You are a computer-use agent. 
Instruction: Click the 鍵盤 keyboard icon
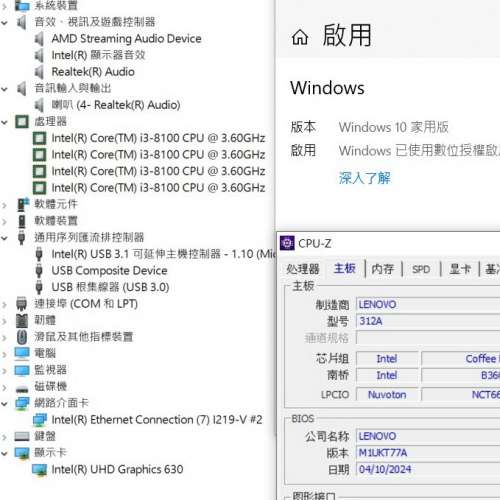(22, 436)
